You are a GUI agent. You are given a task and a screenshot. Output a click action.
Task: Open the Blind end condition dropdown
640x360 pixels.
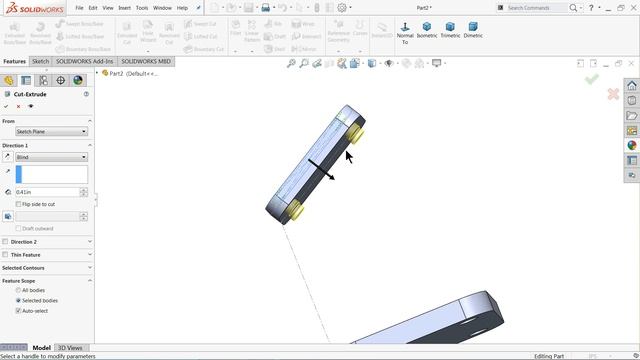tap(51, 157)
